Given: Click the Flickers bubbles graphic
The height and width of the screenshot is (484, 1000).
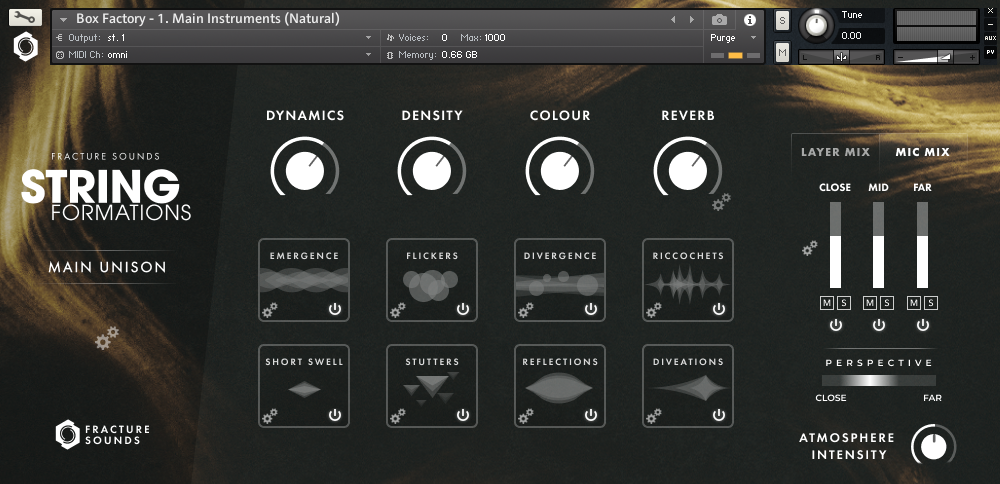Looking at the screenshot, I should click(430, 285).
